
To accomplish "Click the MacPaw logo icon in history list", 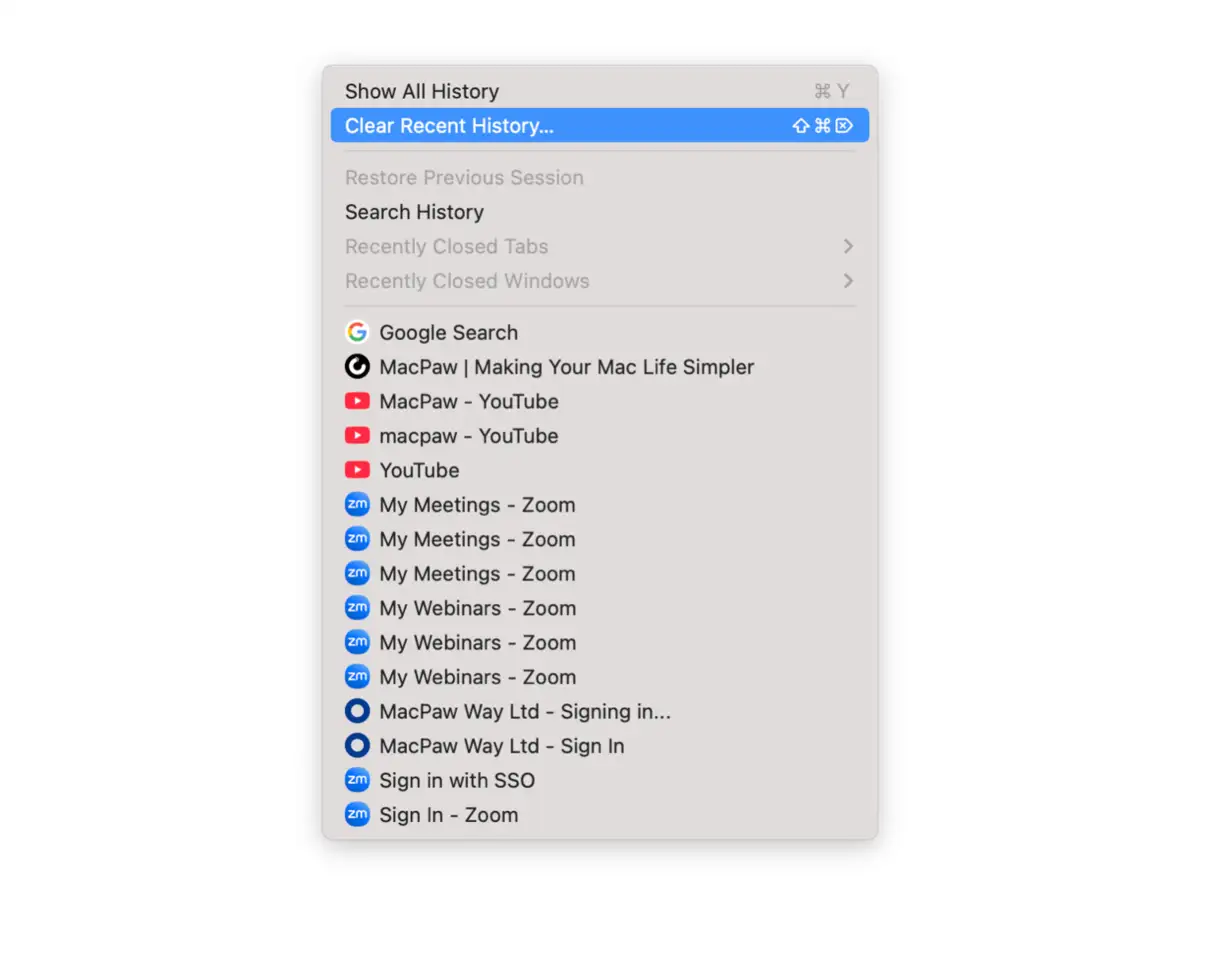I will click(x=357, y=367).
